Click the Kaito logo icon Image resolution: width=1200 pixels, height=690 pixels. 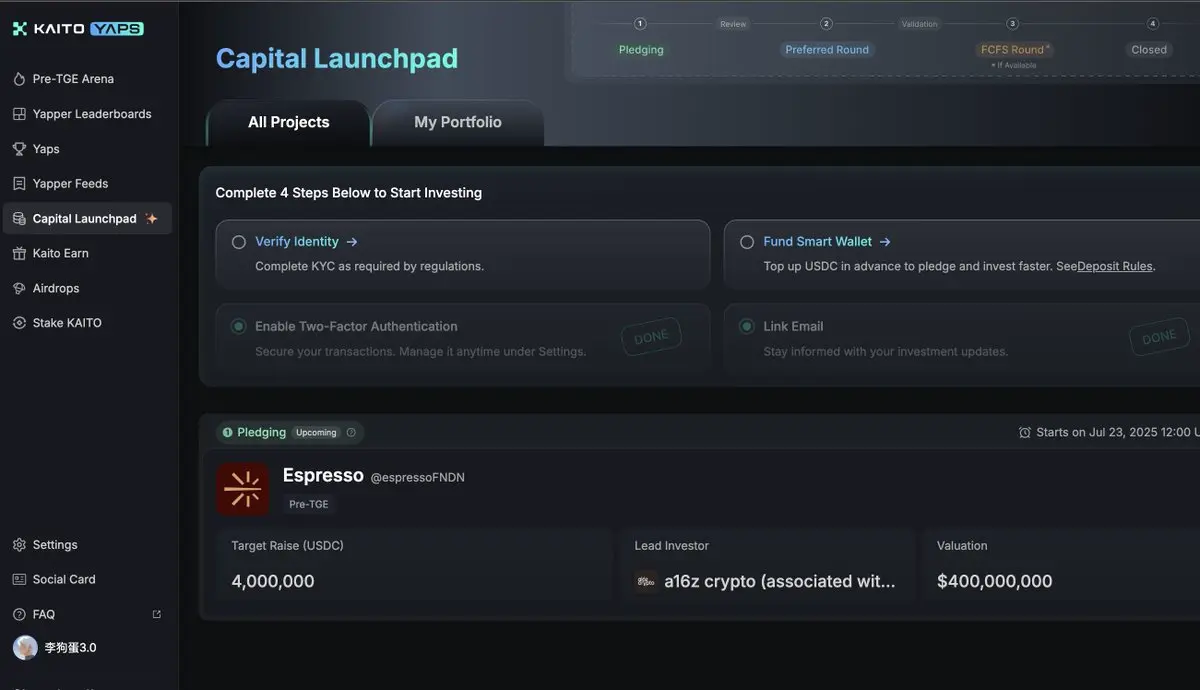pyautogui.click(x=19, y=29)
